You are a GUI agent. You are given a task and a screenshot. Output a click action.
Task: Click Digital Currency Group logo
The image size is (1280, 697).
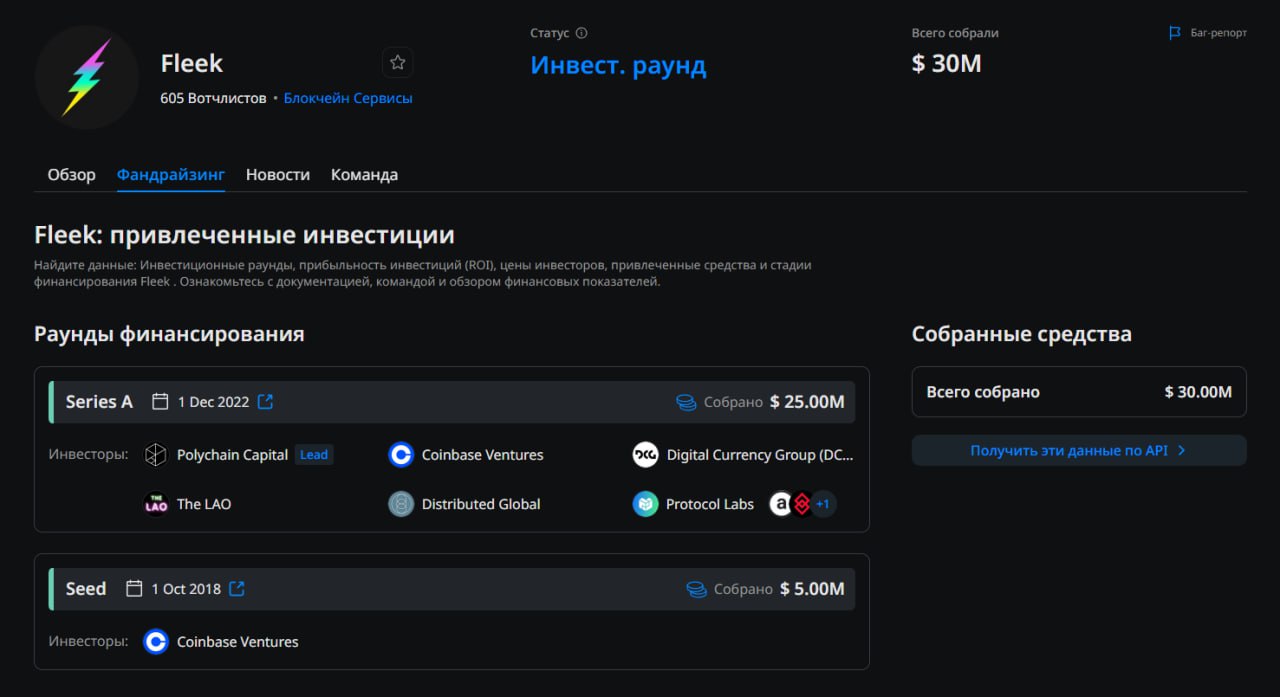pos(645,455)
